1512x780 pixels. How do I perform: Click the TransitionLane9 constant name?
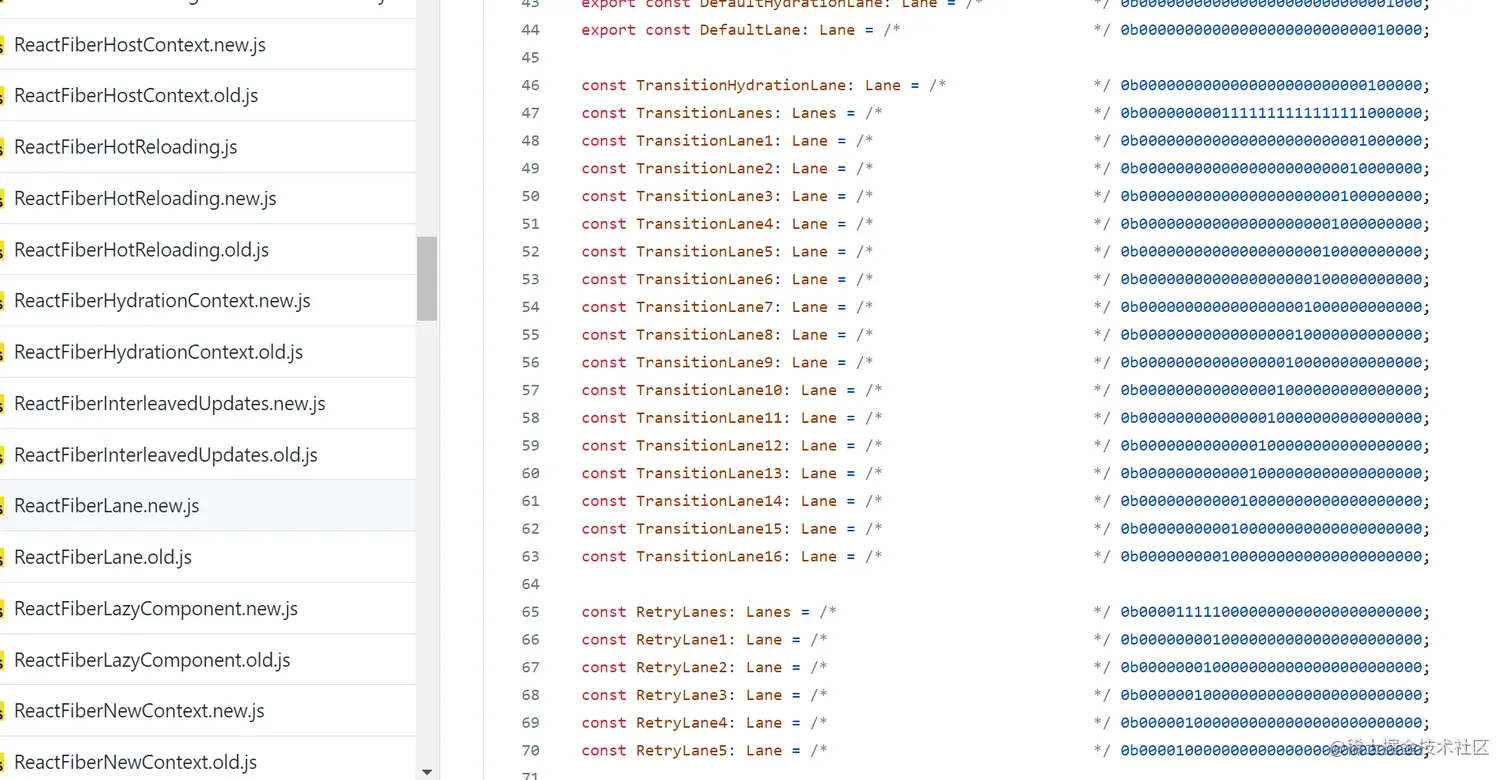(704, 362)
